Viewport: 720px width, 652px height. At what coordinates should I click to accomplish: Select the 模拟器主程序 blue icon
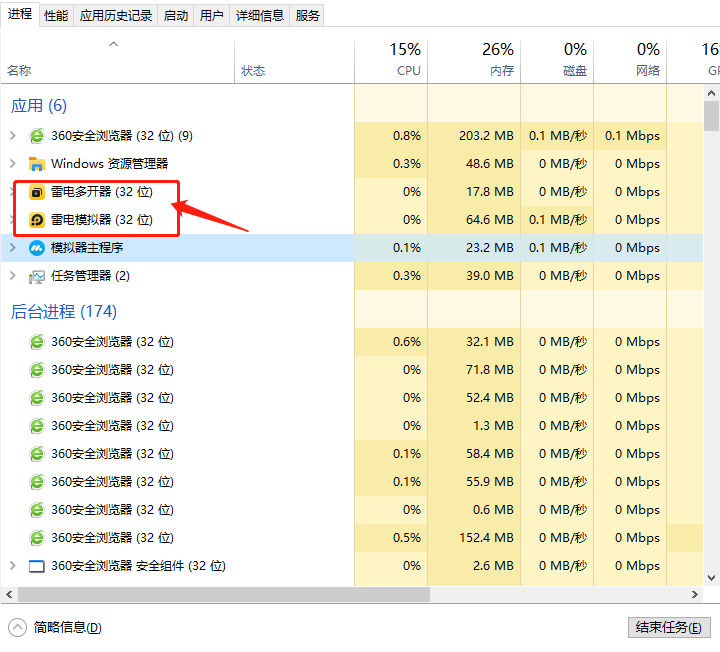tap(37, 248)
